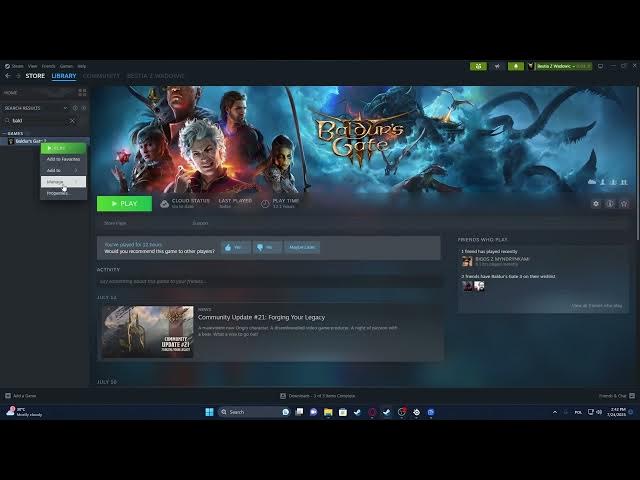The height and width of the screenshot is (480, 640).
Task: Click thumbs-down No recommendation button
Action: click(267, 247)
